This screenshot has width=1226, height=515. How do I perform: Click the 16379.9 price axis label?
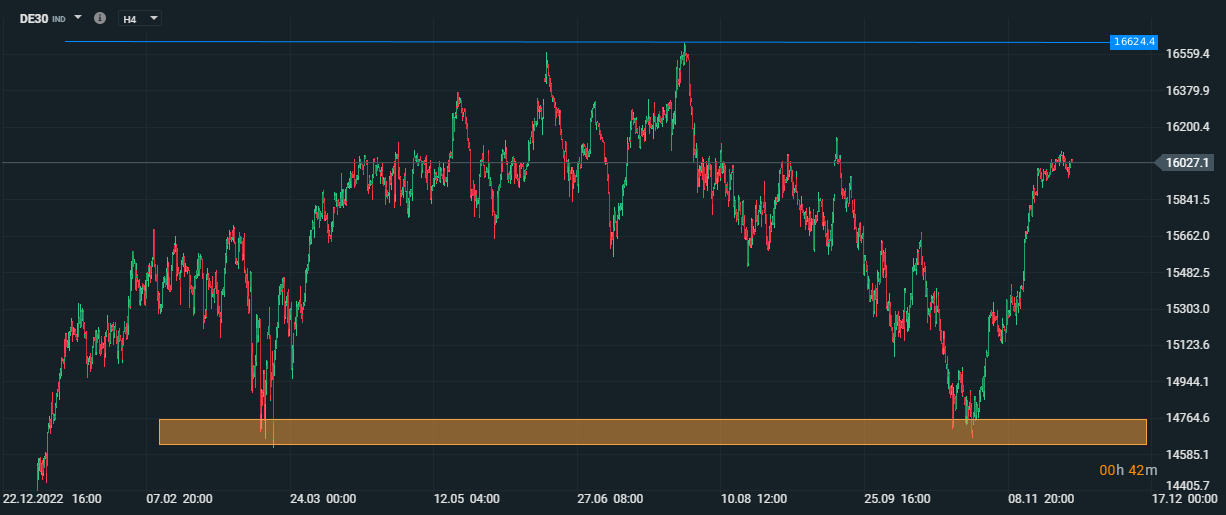click(1189, 91)
